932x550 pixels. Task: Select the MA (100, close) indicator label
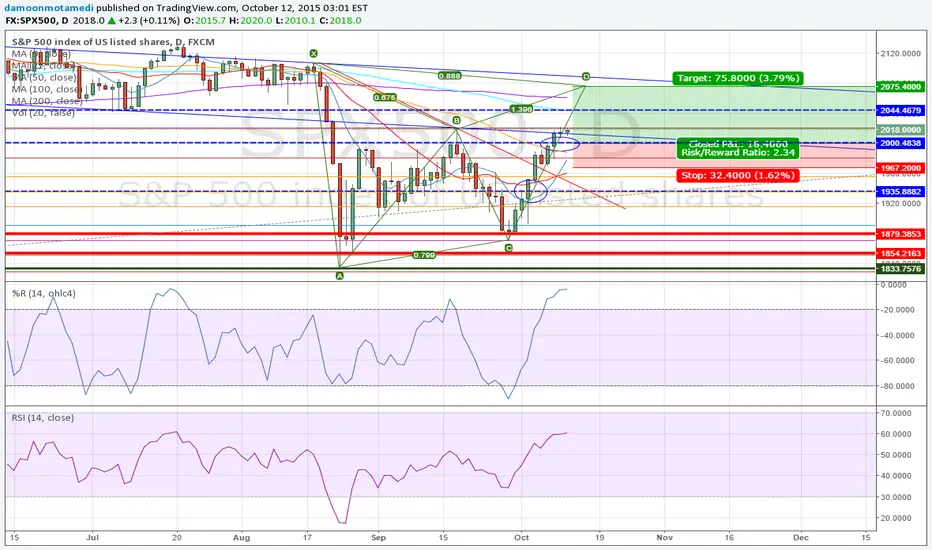tap(46, 89)
